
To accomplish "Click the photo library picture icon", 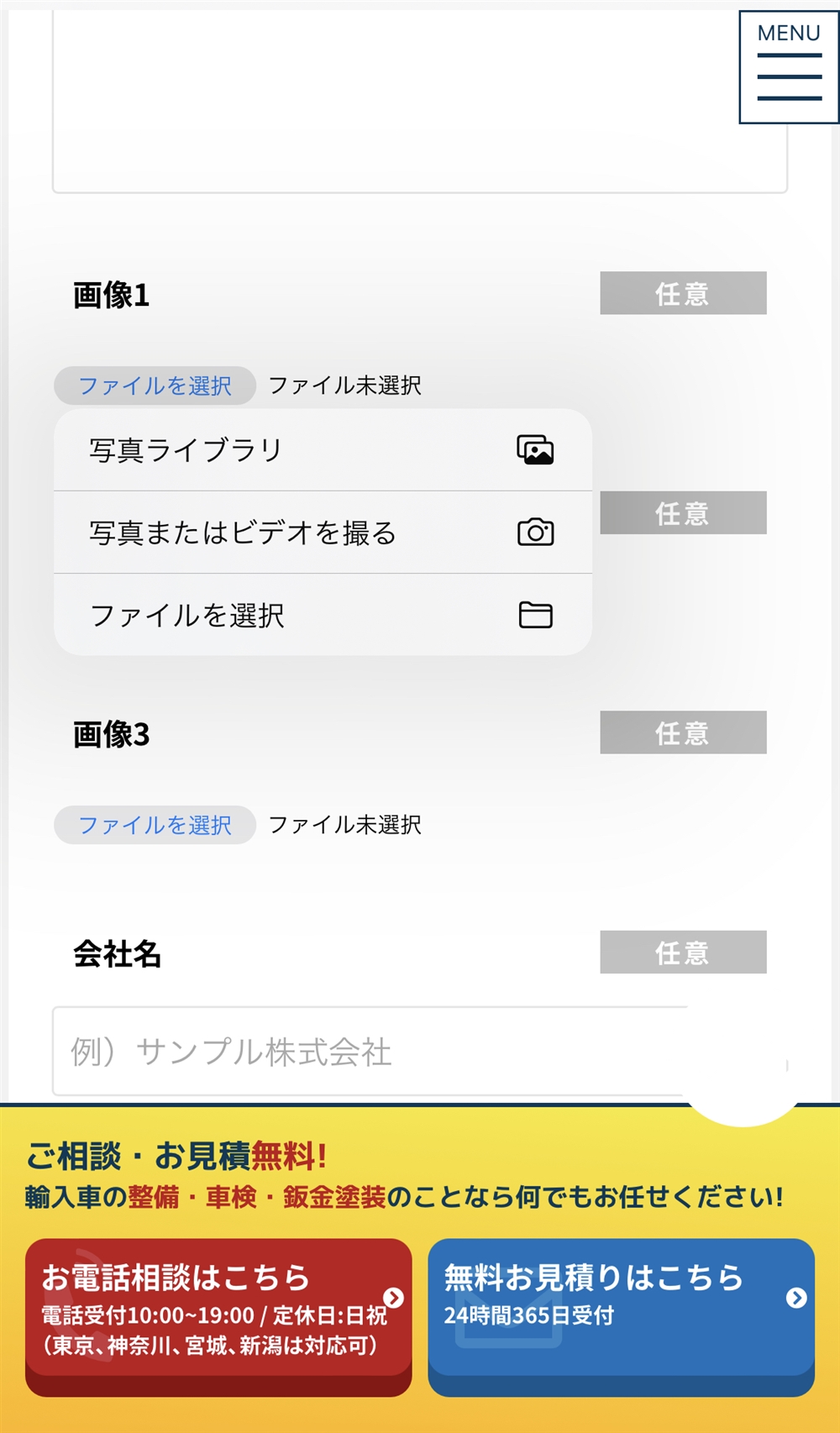I will click(535, 450).
